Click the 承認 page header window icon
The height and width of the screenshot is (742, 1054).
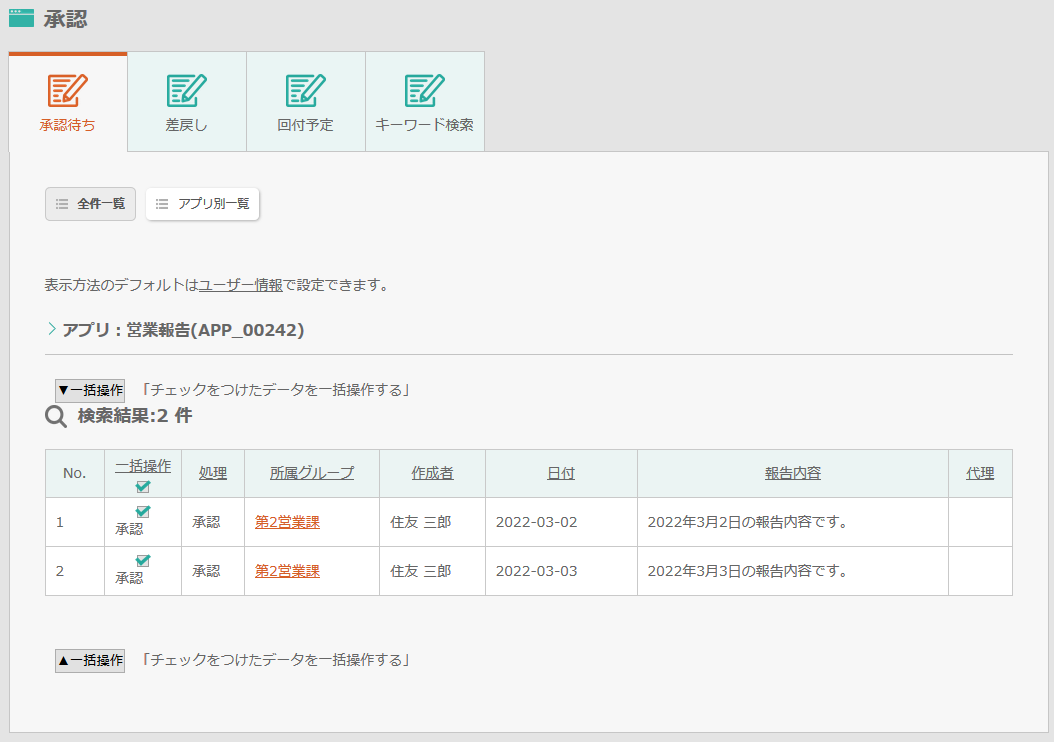tap(22, 18)
